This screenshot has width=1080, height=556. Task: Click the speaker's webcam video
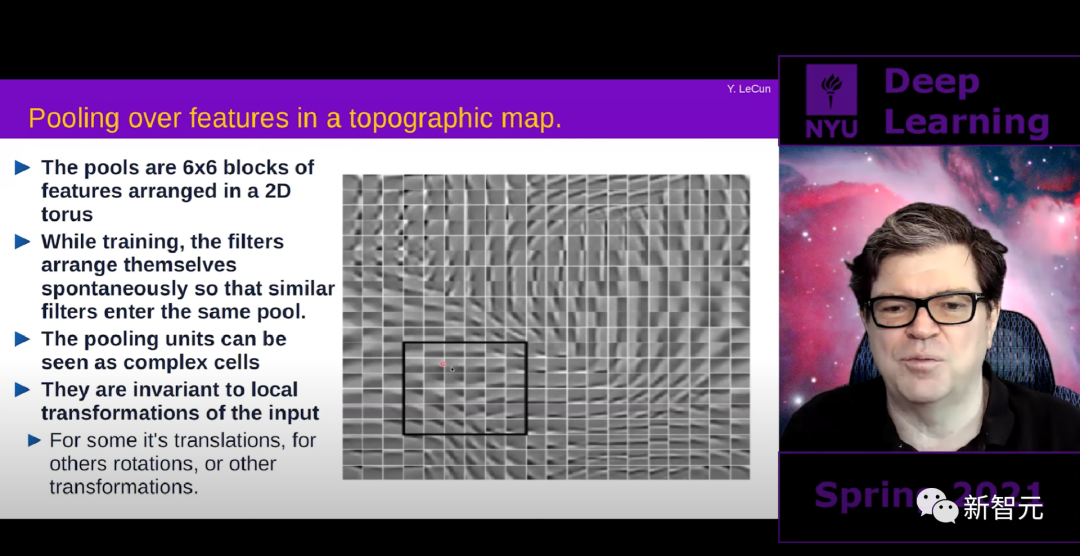929,298
